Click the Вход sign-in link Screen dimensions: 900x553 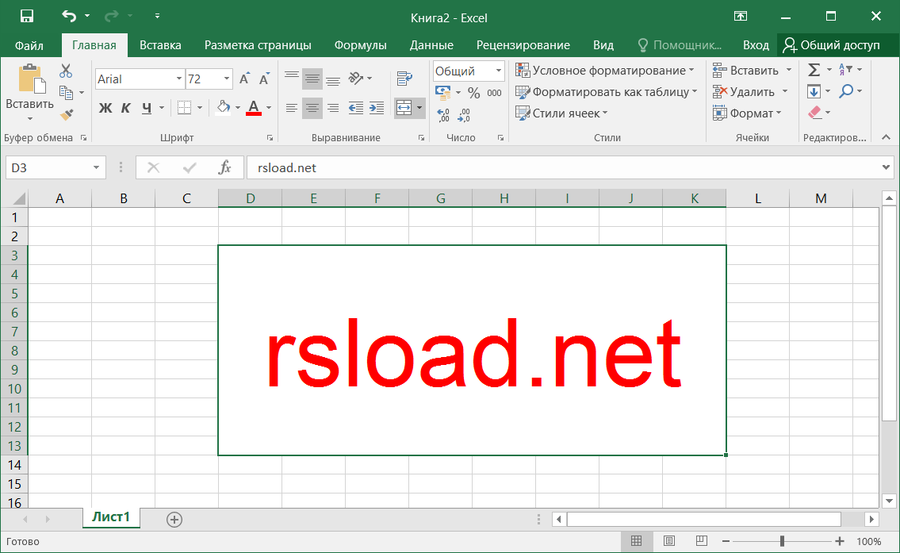pyautogui.click(x=755, y=45)
